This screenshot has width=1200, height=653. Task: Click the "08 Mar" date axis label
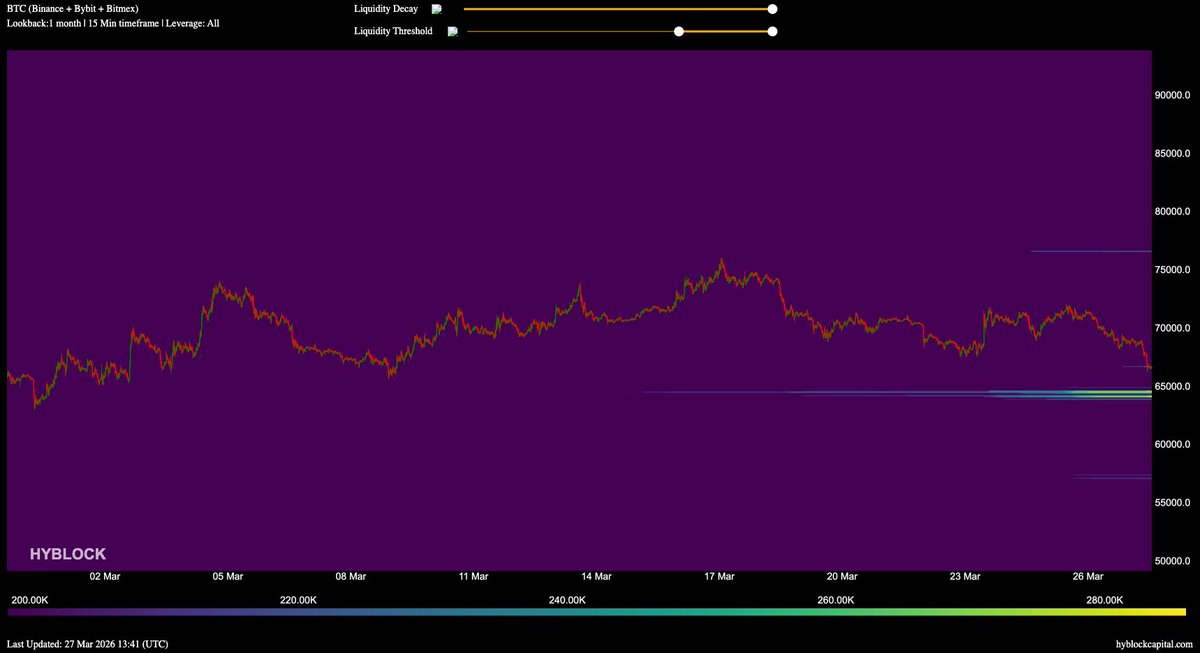pos(351,577)
